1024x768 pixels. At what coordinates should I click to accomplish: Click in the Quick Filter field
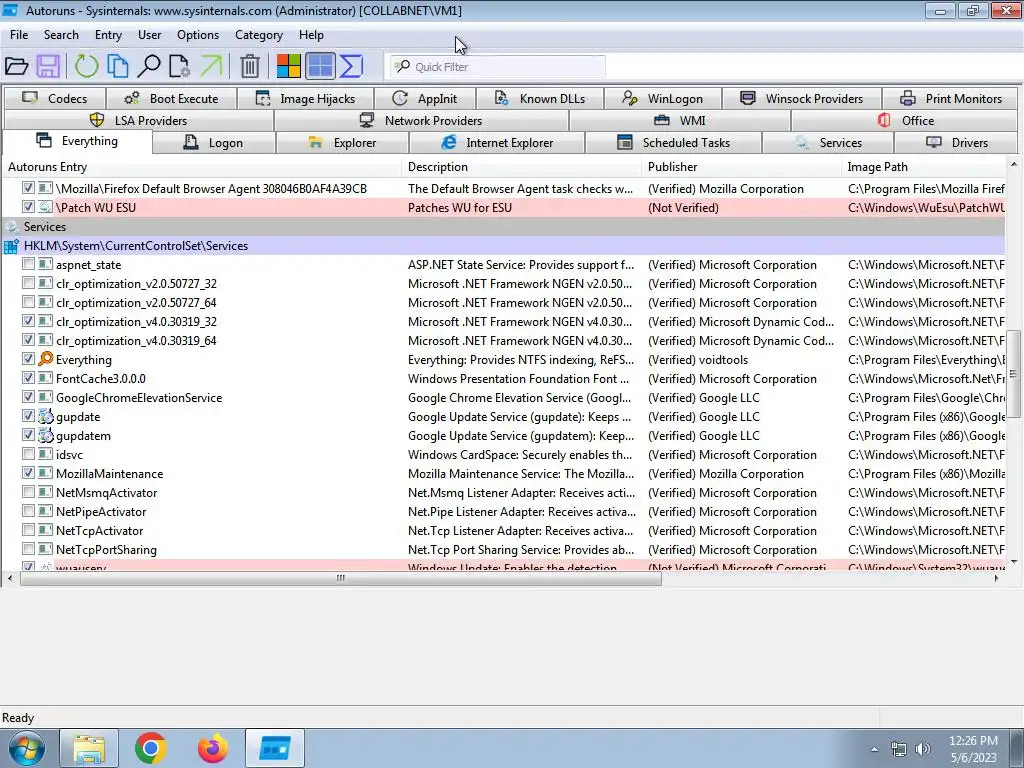[498, 67]
